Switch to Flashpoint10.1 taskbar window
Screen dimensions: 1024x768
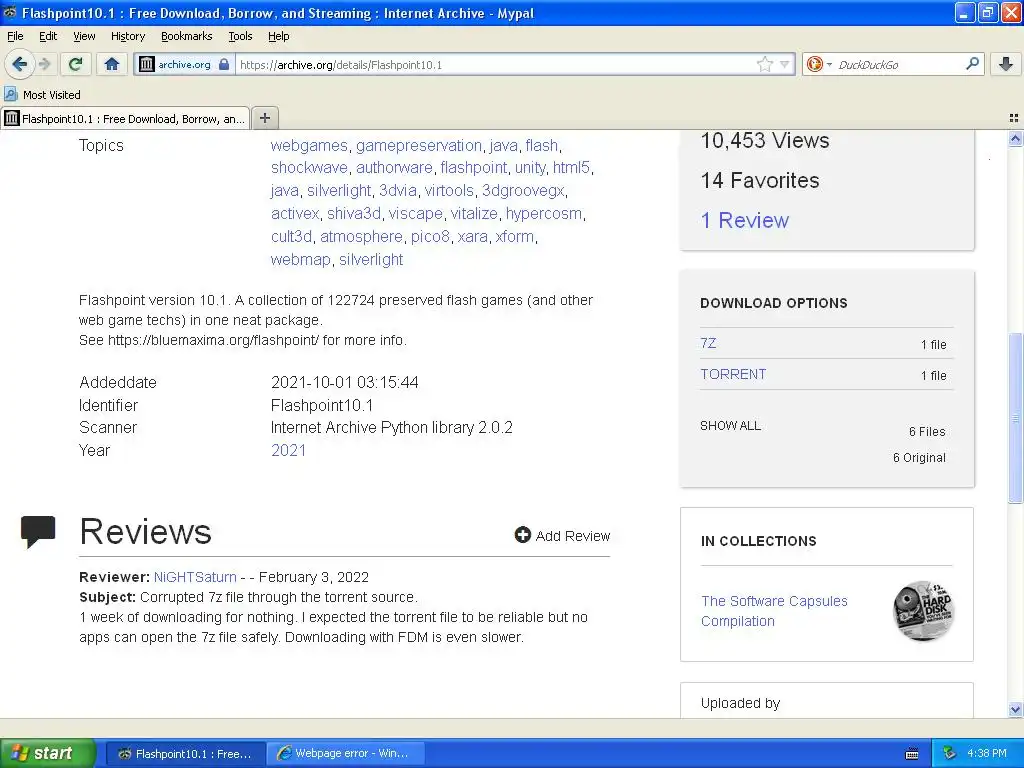click(x=185, y=753)
